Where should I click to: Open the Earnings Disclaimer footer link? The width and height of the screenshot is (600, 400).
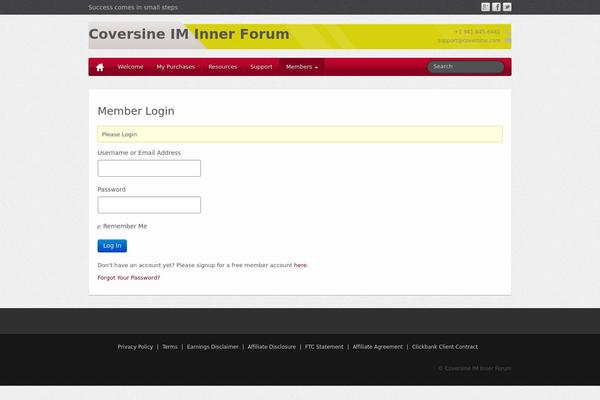coord(212,347)
